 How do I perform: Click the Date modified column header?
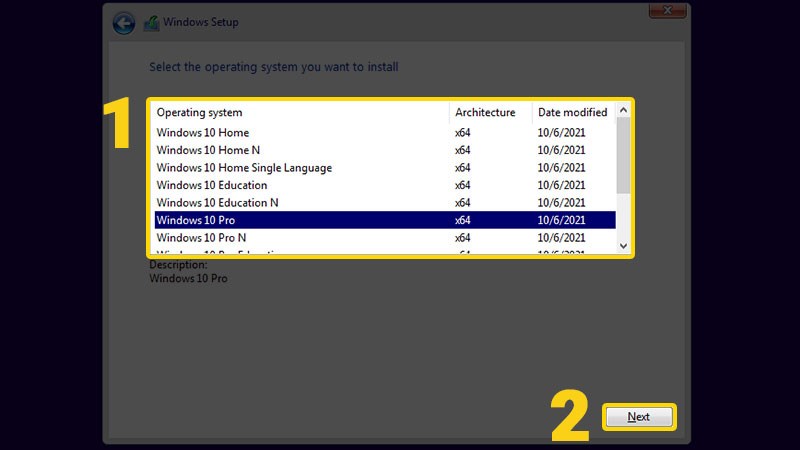[x=573, y=112]
